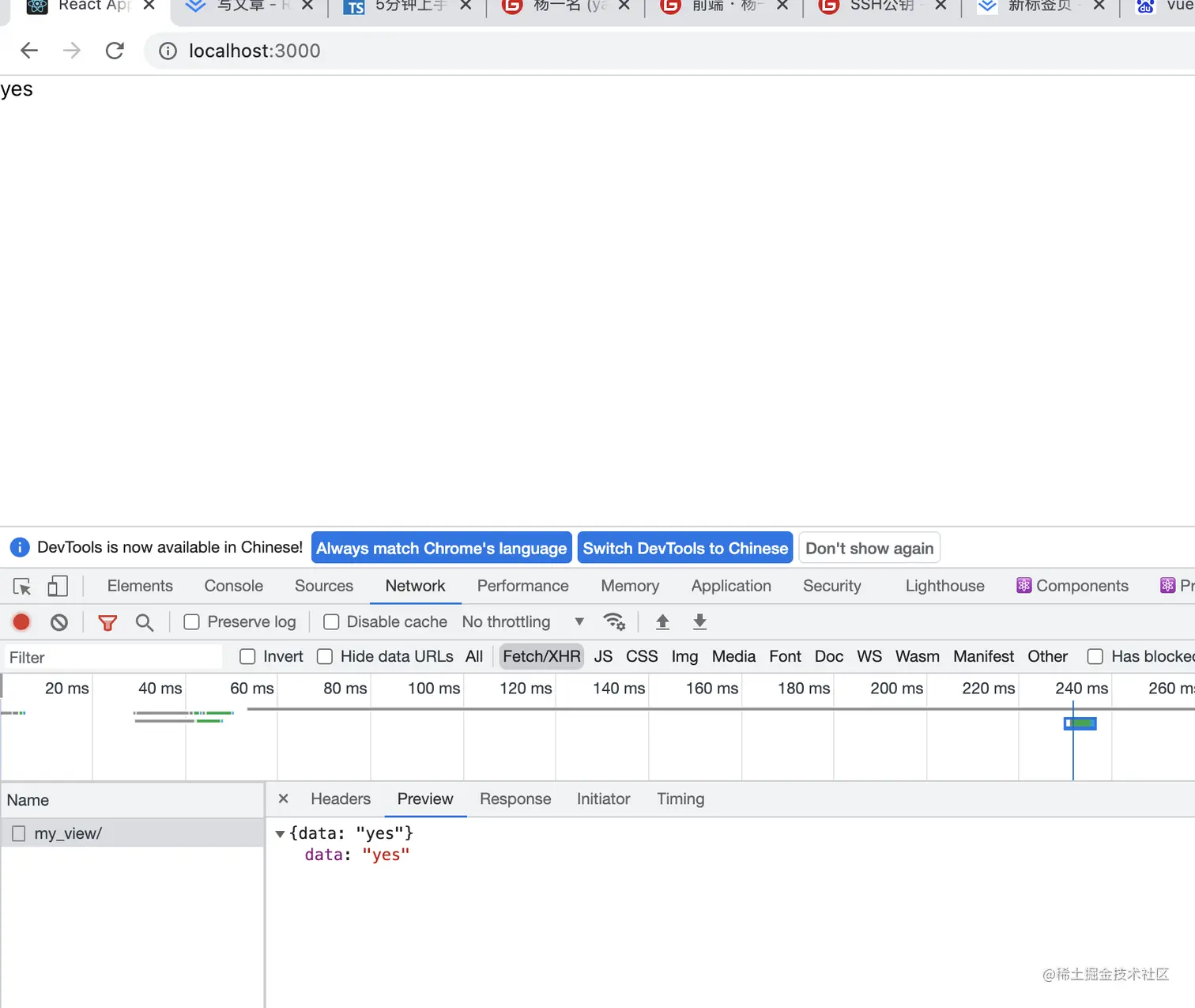This screenshot has width=1195, height=1008.
Task: Check Hide data URLs checkbox
Action: tap(325, 657)
